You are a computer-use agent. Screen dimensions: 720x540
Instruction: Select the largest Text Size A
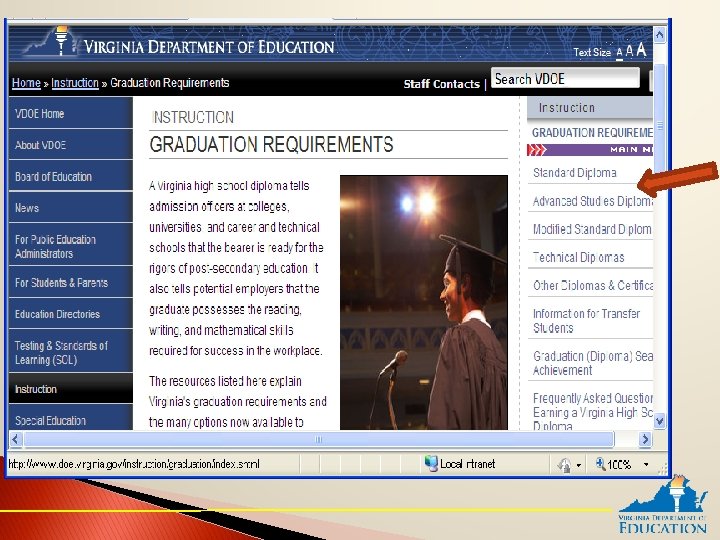coord(641,50)
